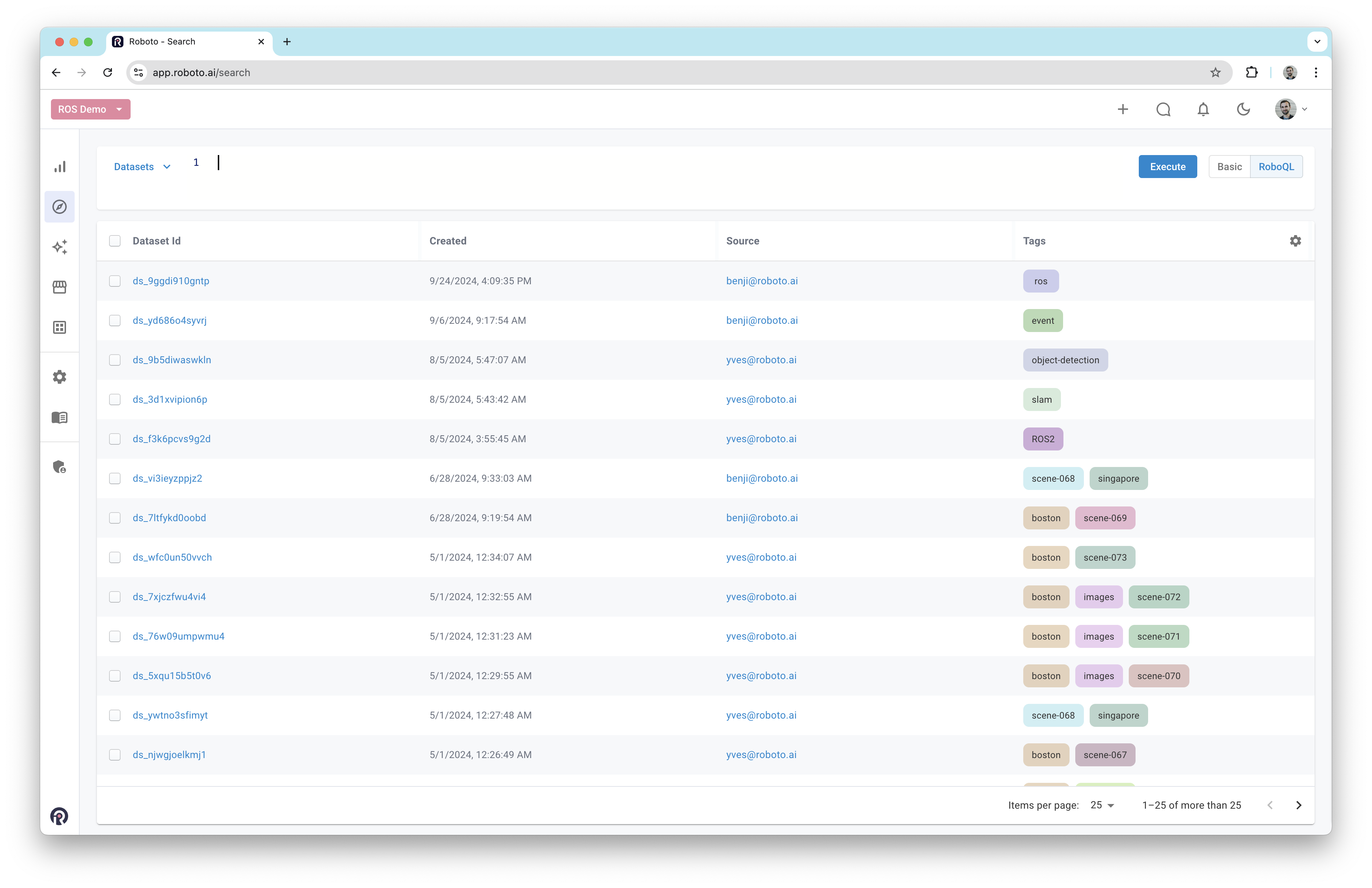
Task: Open table column settings gear icon
Action: 1295,241
